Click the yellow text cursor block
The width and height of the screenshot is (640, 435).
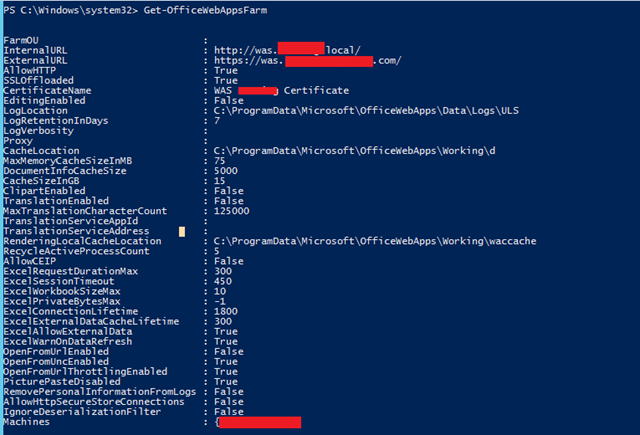tap(182, 232)
